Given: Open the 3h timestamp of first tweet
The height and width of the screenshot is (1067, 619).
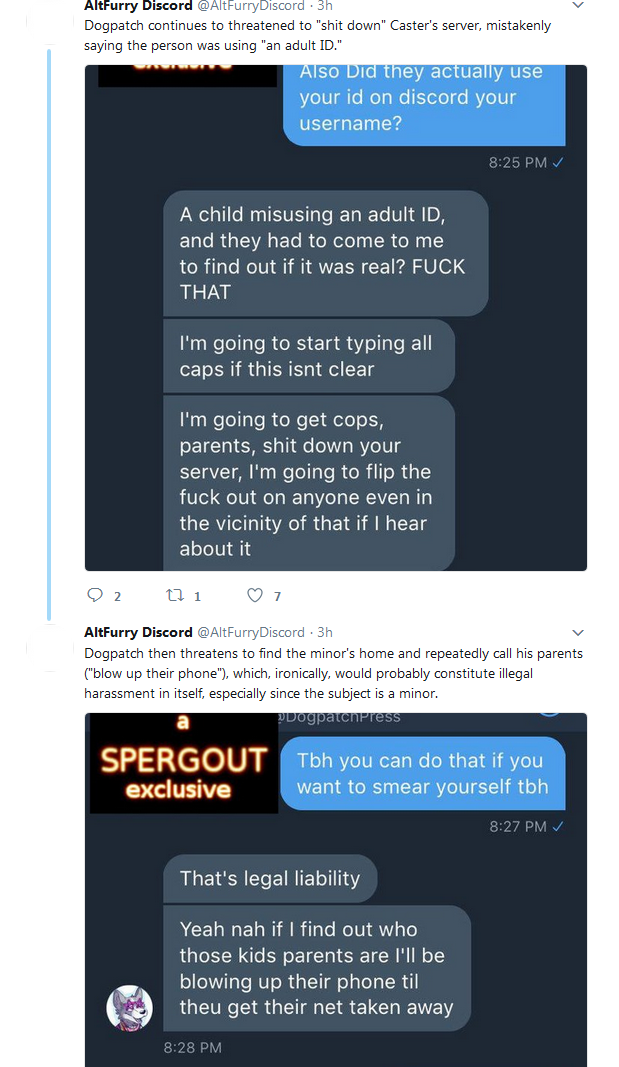Looking at the screenshot, I should point(325,5).
